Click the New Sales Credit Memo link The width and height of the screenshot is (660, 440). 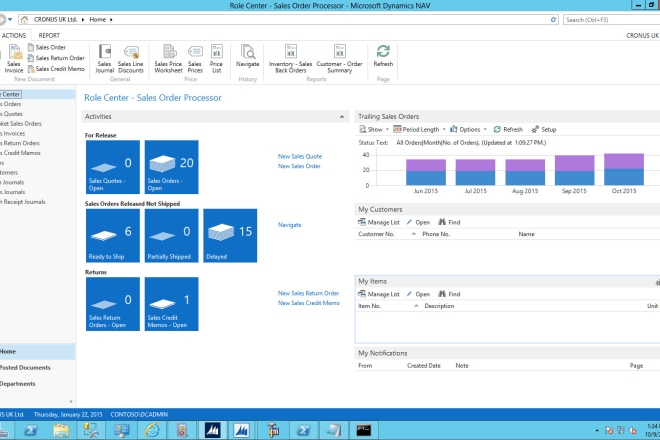309,303
